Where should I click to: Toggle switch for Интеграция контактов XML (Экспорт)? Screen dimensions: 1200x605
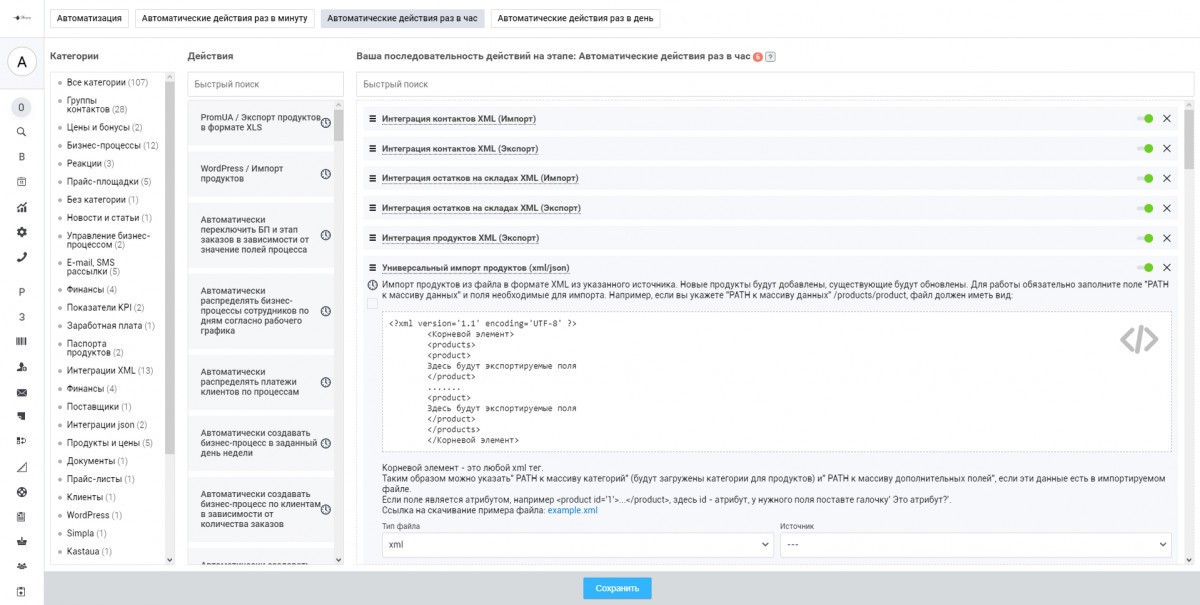[1145, 149]
